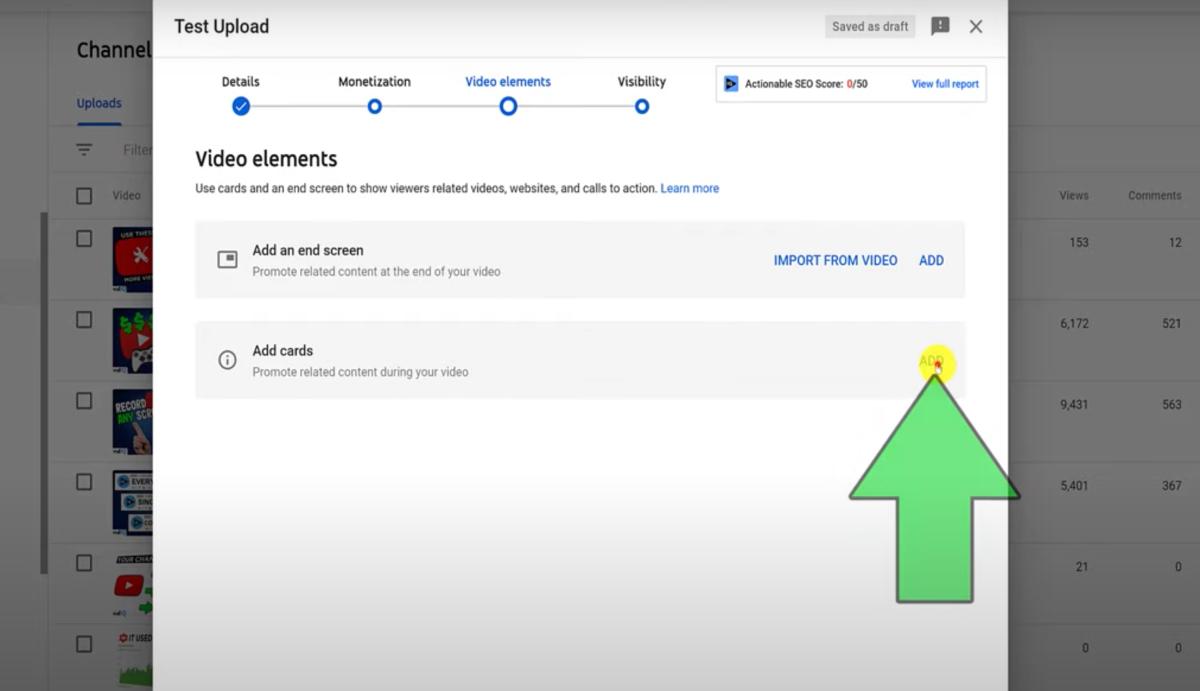Click the Saved as draft indicator
This screenshot has height=691, width=1200.
(x=869, y=26)
